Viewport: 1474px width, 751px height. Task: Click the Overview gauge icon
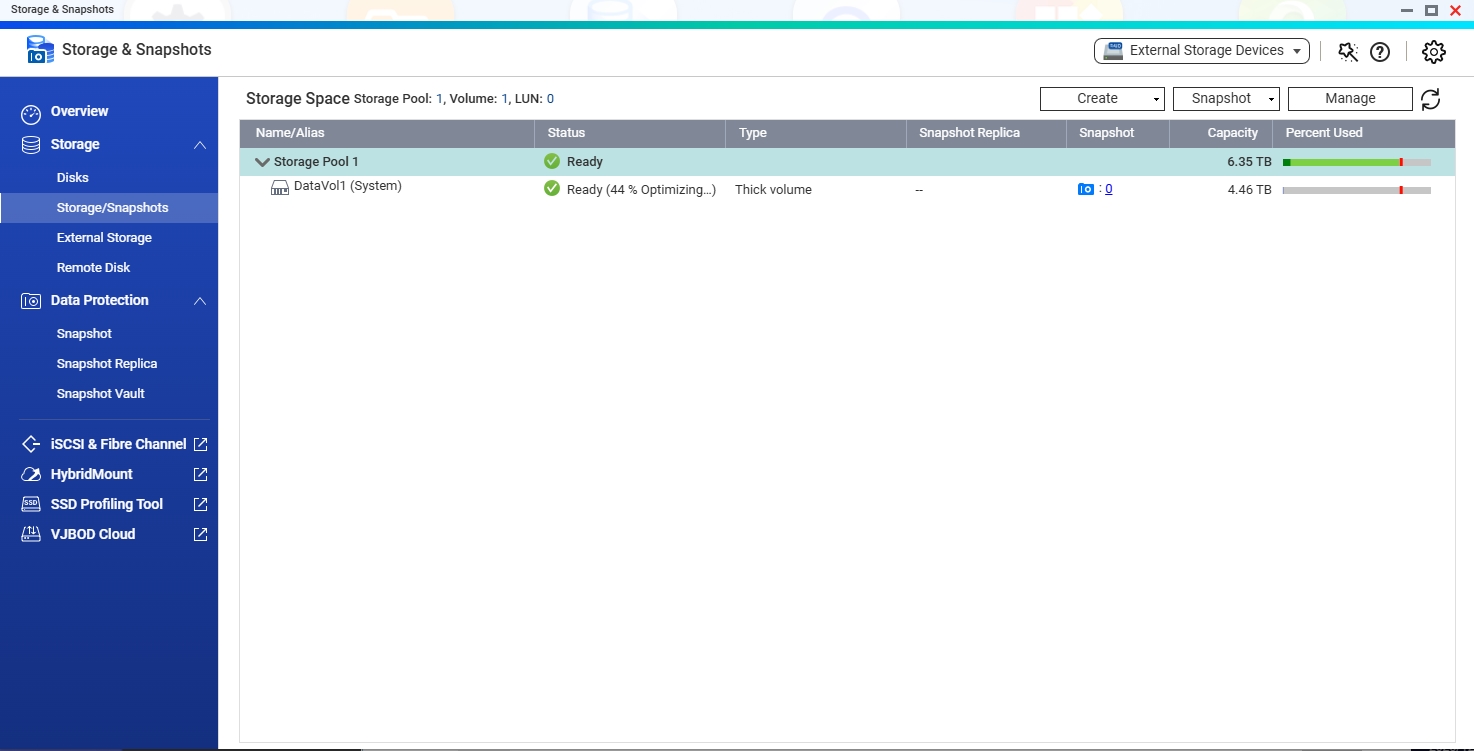[31, 112]
